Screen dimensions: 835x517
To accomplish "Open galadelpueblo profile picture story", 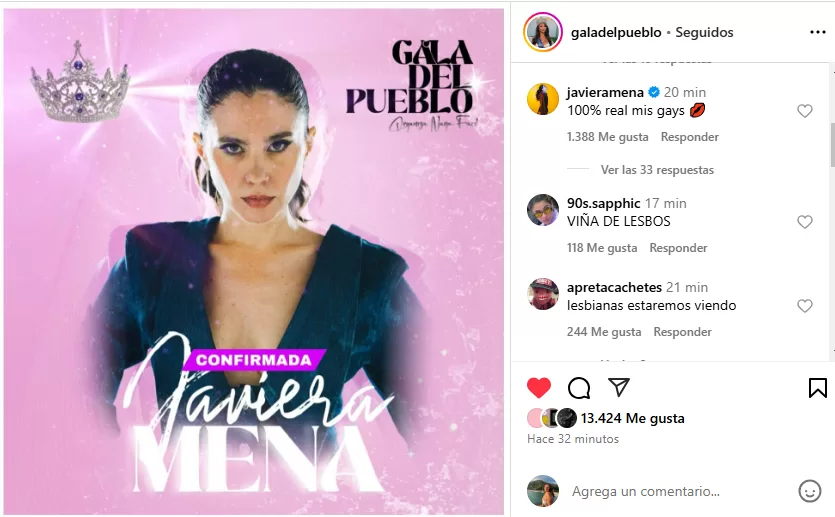I will pyautogui.click(x=543, y=32).
